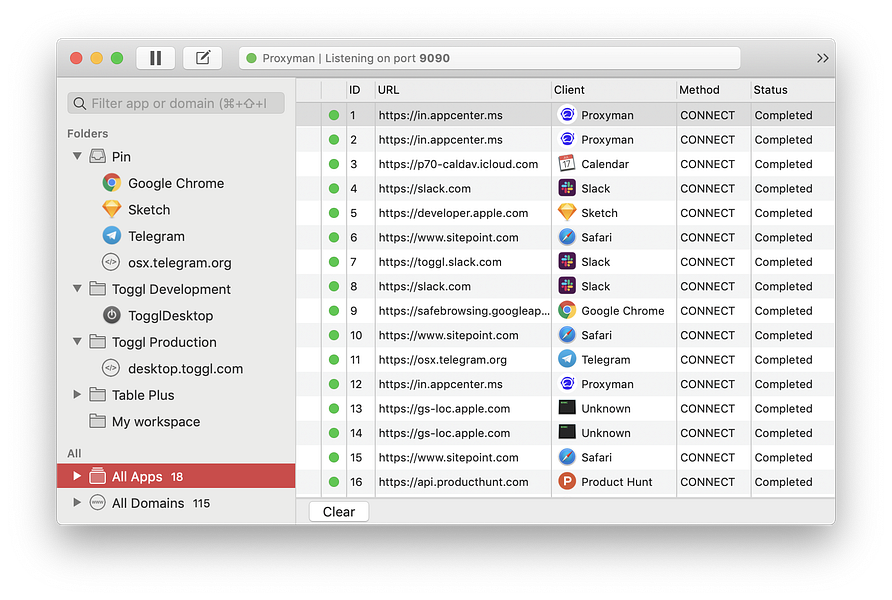Click Google Chrome icon in row 9
The height and width of the screenshot is (600, 892).
[x=567, y=311]
